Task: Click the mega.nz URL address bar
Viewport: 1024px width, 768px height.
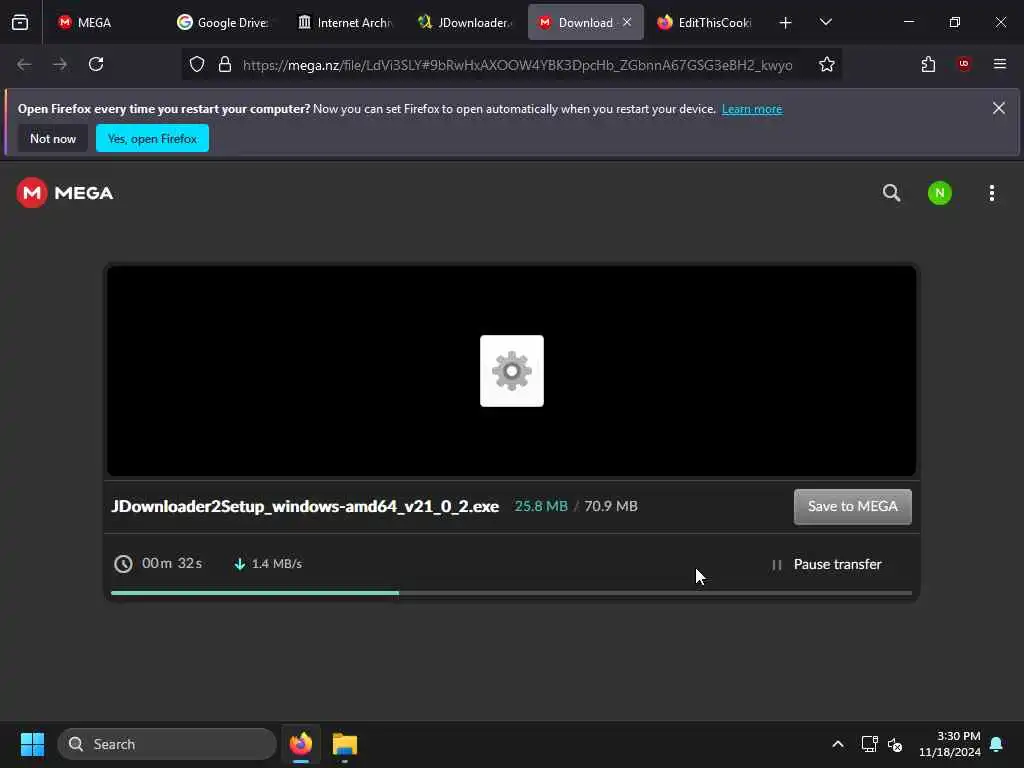Action: point(517,65)
